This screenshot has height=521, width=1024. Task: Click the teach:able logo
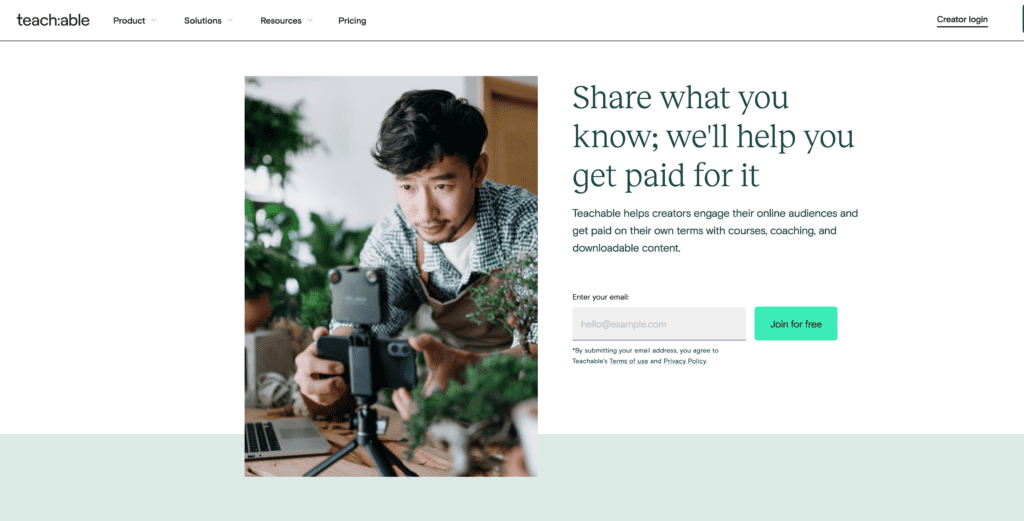click(53, 20)
